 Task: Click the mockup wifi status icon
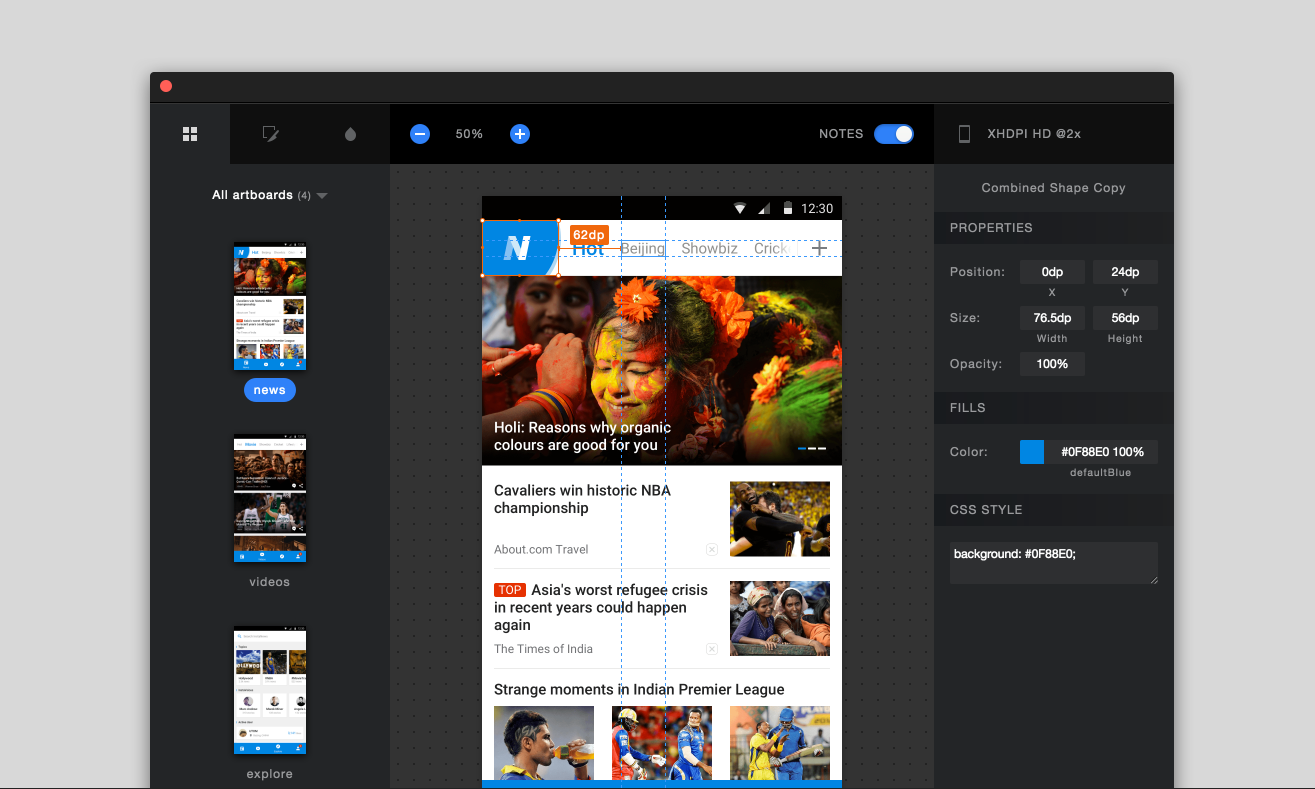tap(740, 208)
